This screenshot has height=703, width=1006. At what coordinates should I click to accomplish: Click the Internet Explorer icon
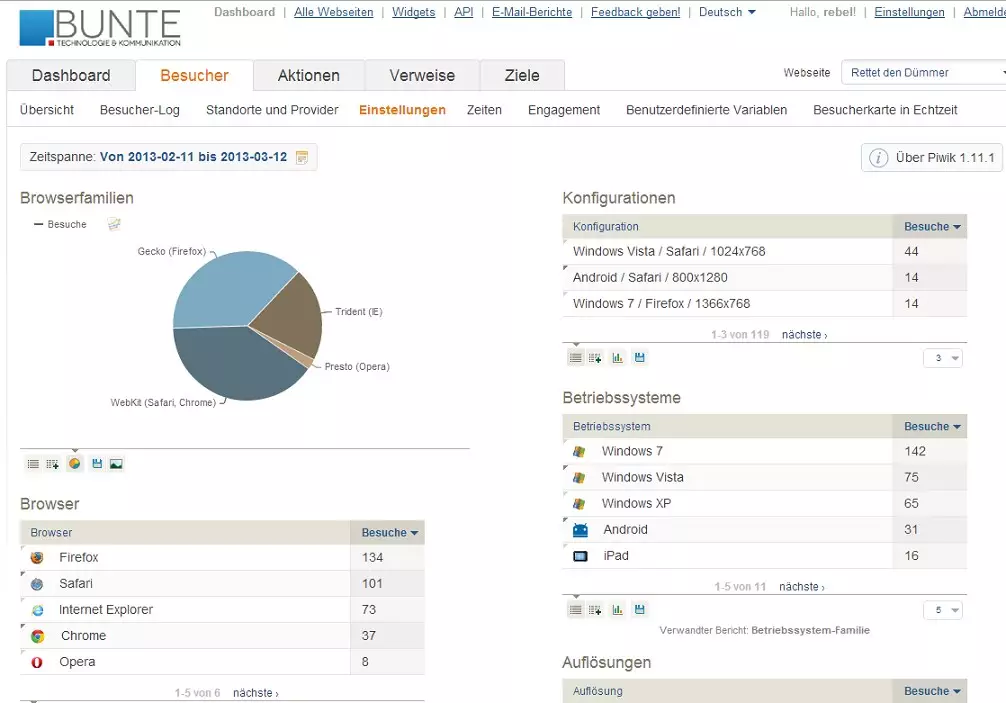pyautogui.click(x=38, y=610)
